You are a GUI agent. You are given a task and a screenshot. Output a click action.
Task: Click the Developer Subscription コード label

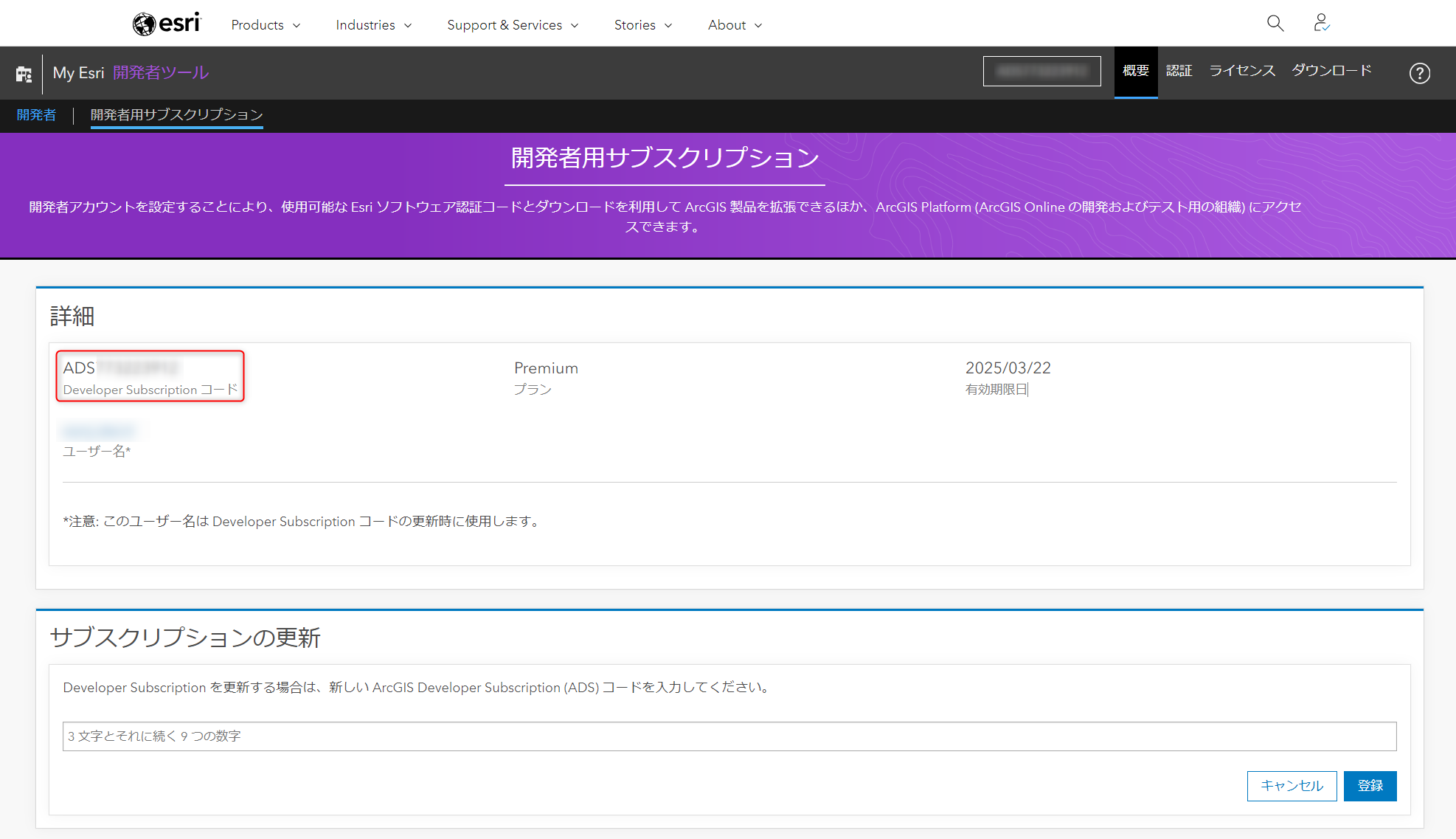pyautogui.click(x=150, y=390)
